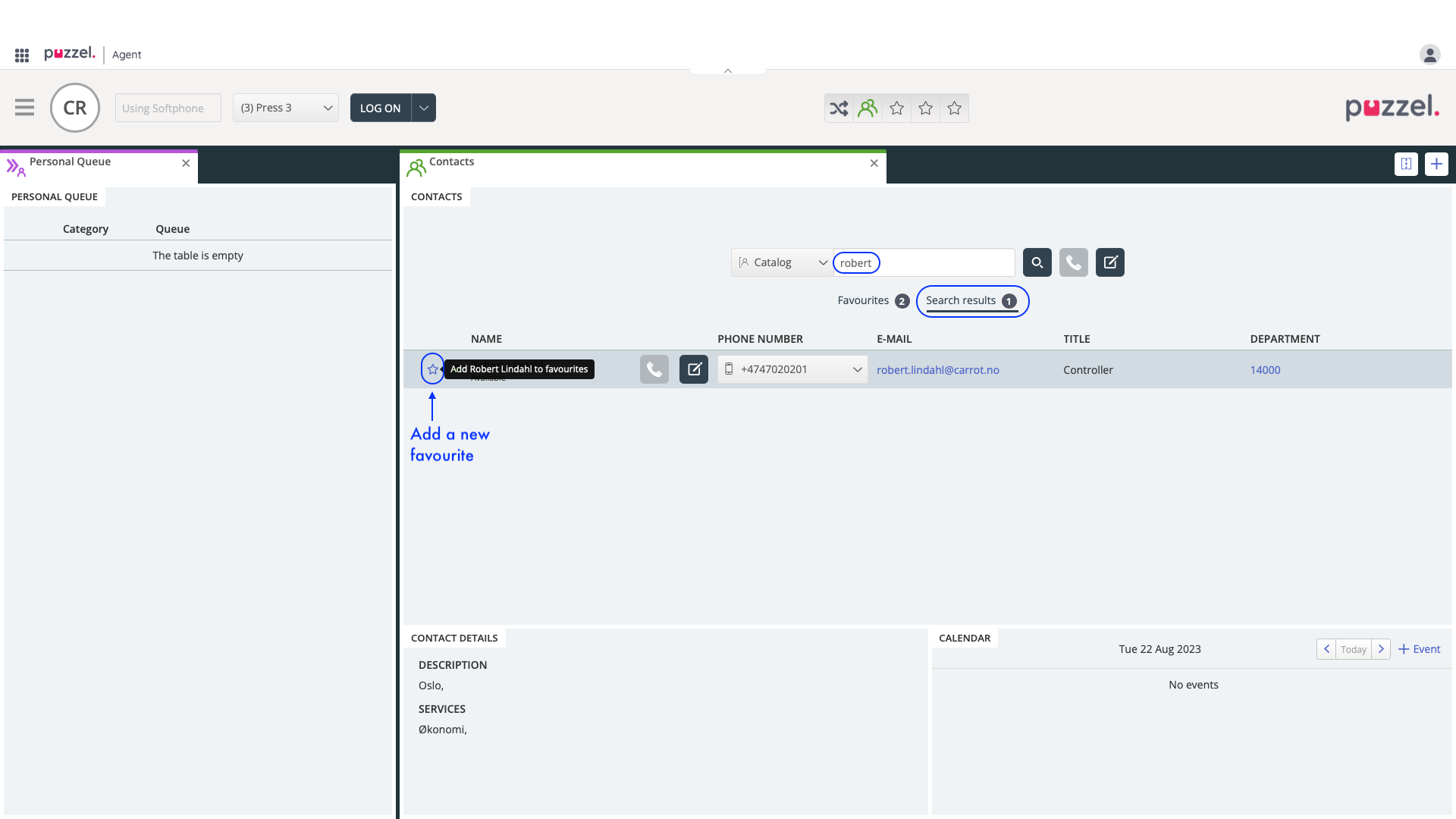Open the (3) Press 3 dropdown
Screen dimensions: 1456x819
(286, 108)
